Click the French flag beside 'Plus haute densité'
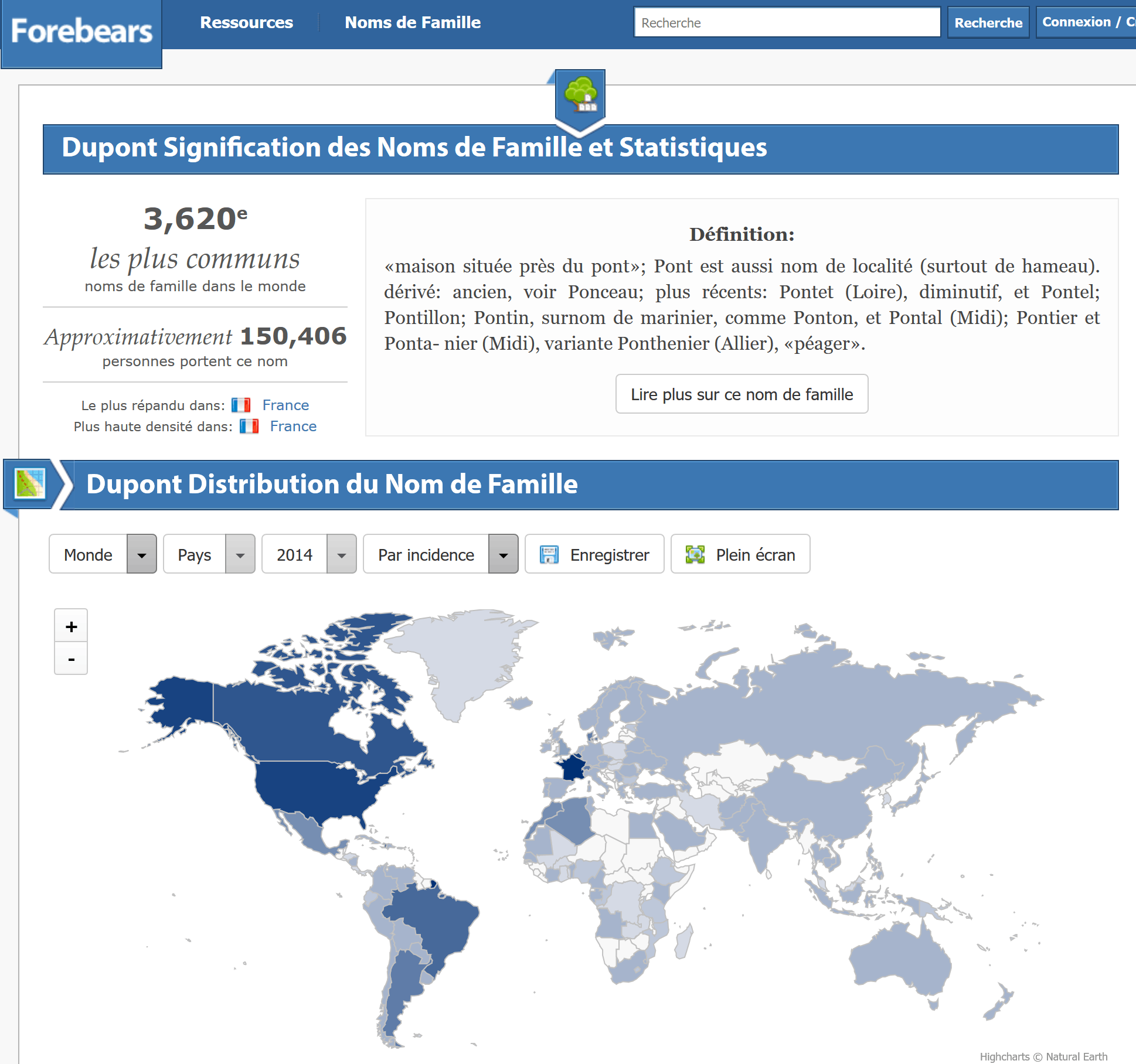 click(x=249, y=426)
